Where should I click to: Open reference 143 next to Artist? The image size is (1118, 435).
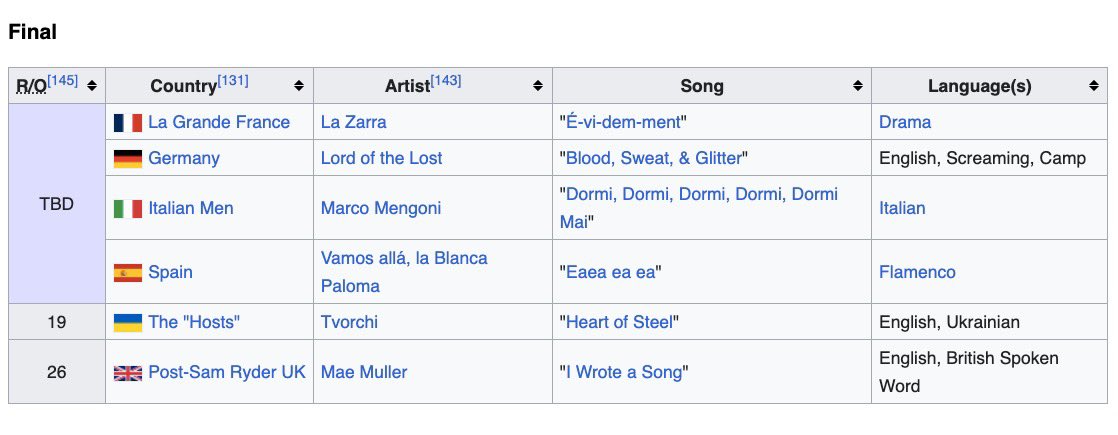[x=446, y=80]
